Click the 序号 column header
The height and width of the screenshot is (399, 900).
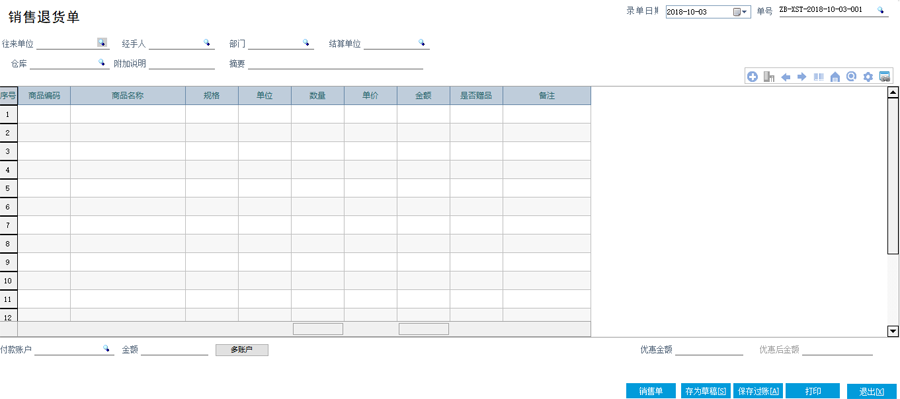coord(9,96)
